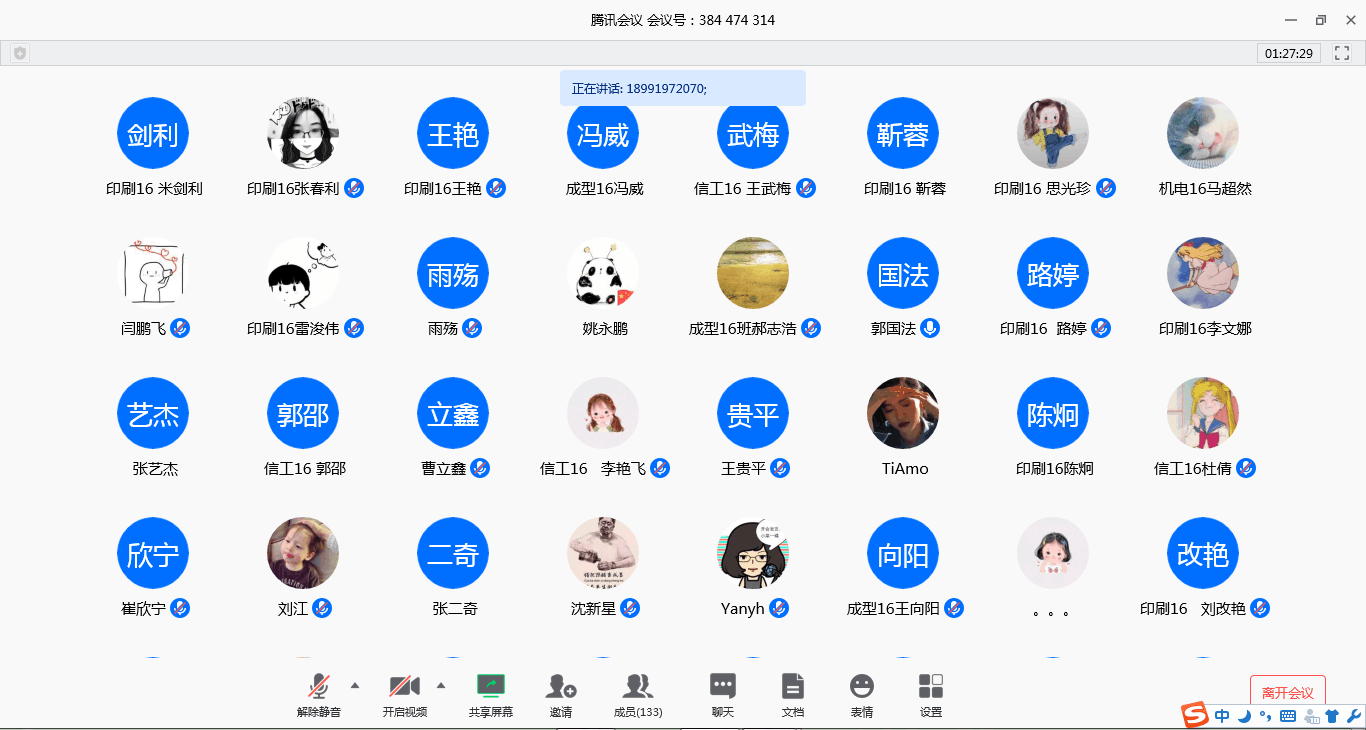The width and height of the screenshot is (1366, 730).
Task: Turn on the video camera
Action: pos(404,687)
